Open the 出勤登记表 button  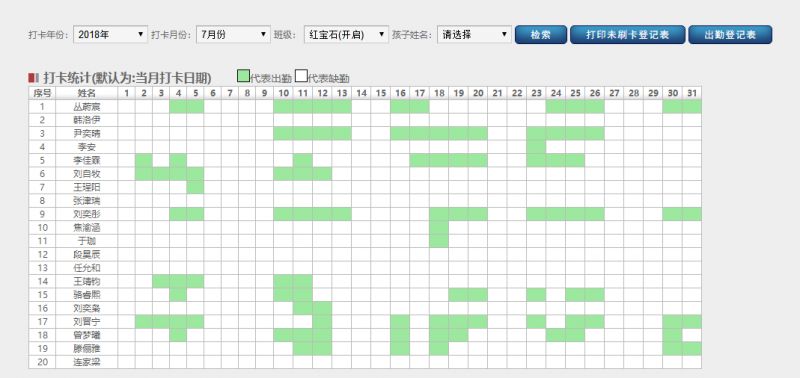point(730,35)
